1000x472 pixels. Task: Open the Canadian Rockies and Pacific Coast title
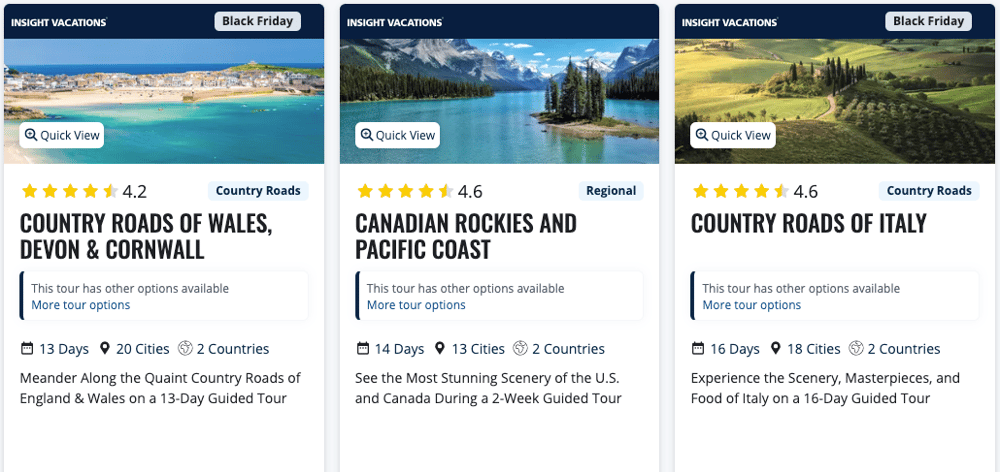[x=466, y=236]
